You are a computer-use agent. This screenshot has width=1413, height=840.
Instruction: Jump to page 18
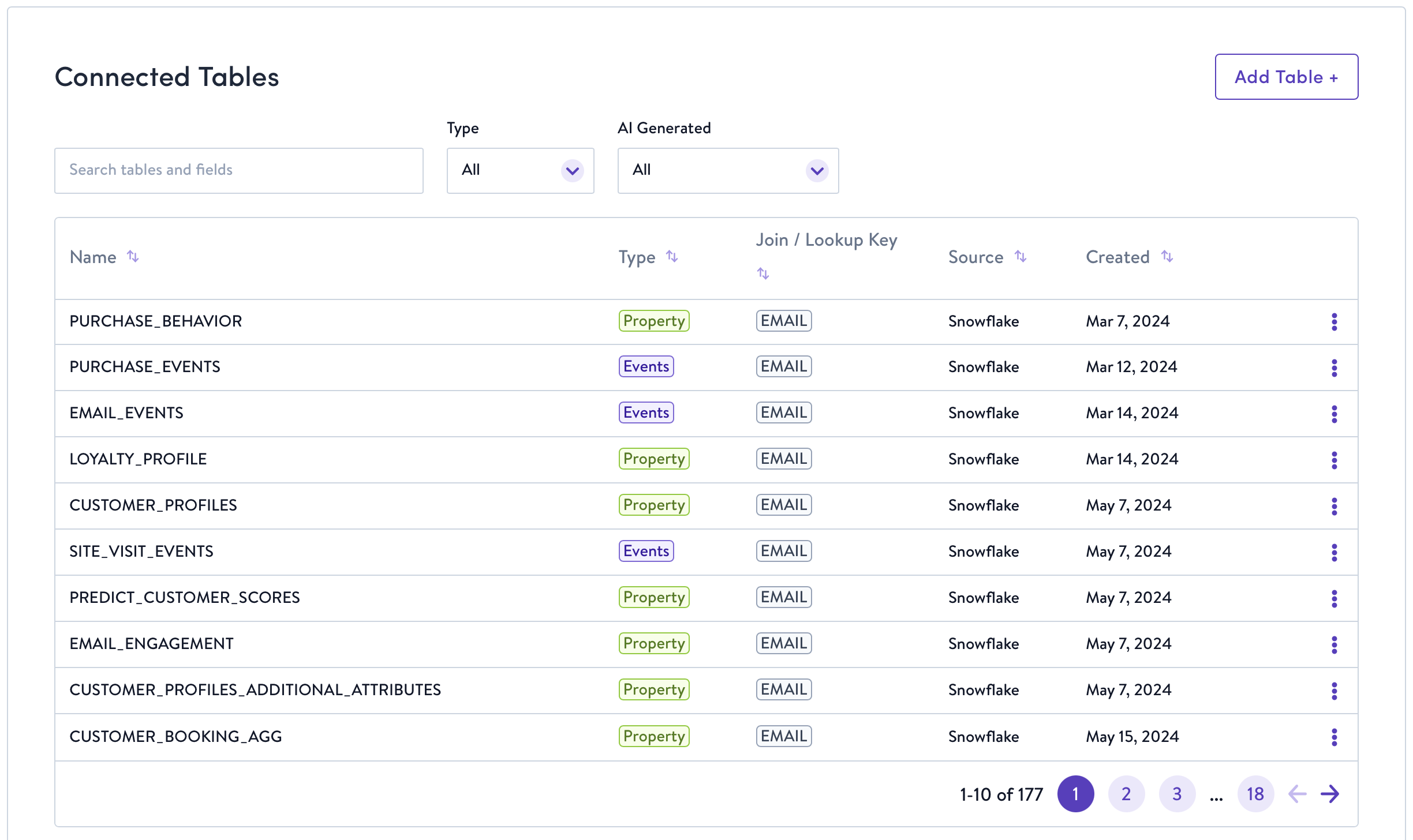(x=1255, y=794)
